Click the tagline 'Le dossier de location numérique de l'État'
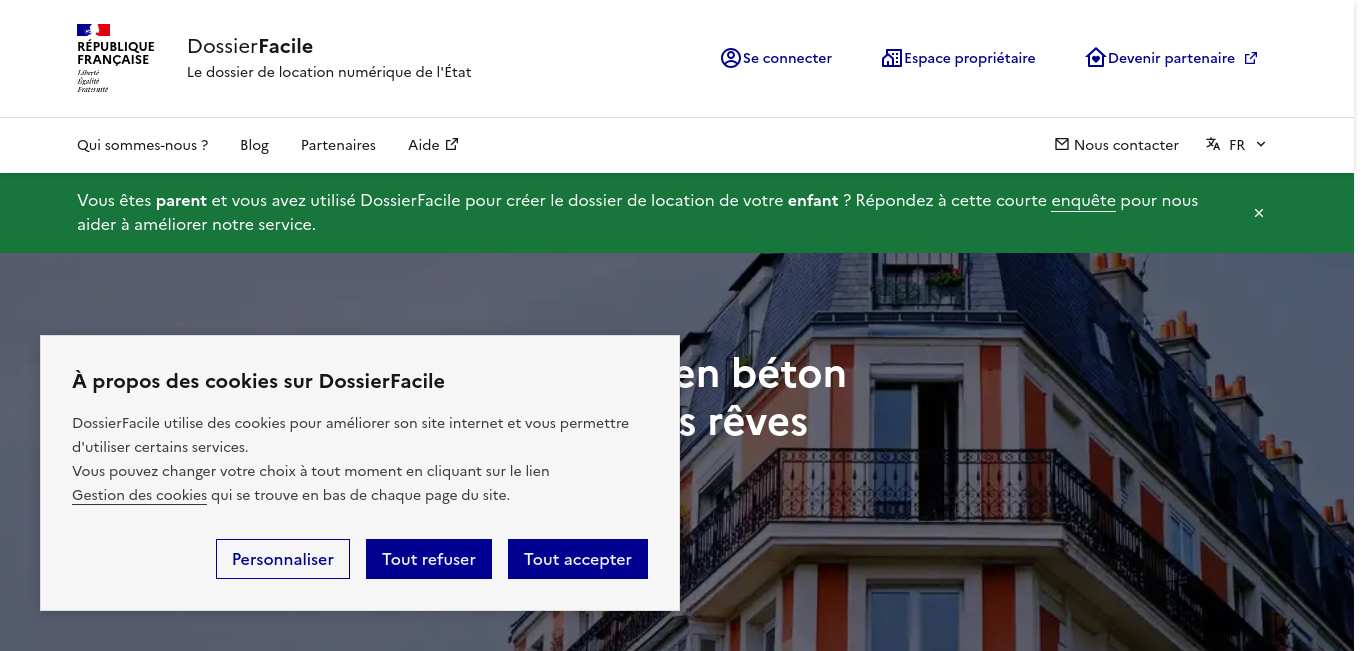Screen dimensions: 1366x651 (x=329, y=72)
